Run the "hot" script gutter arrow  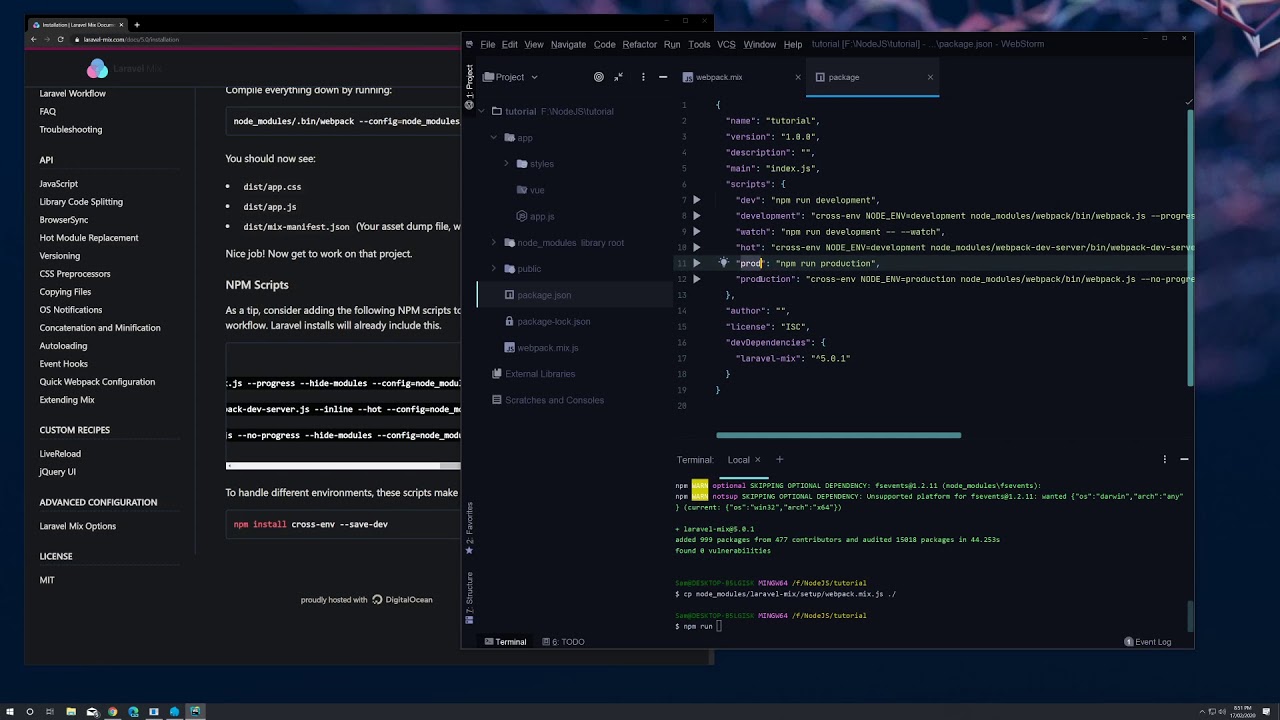pos(697,247)
